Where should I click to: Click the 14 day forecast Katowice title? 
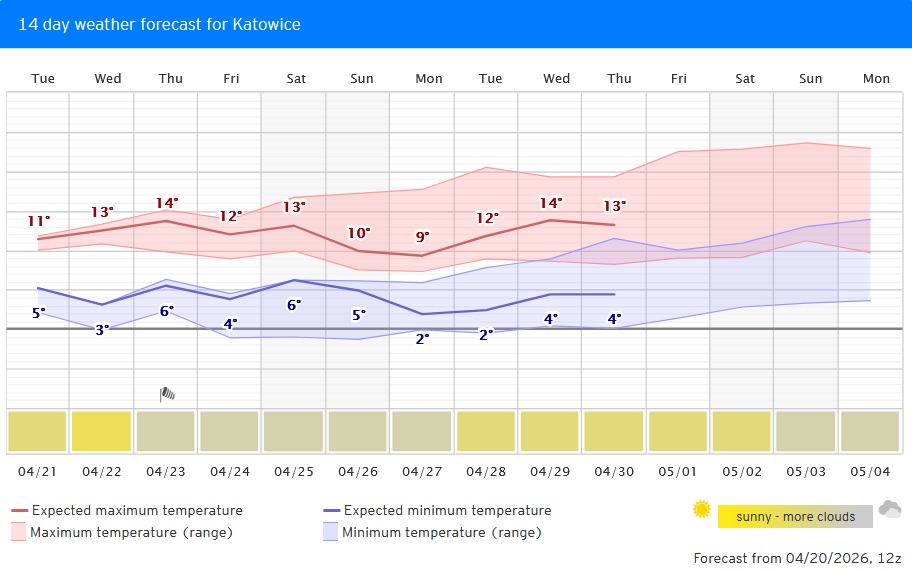coord(159,24)
